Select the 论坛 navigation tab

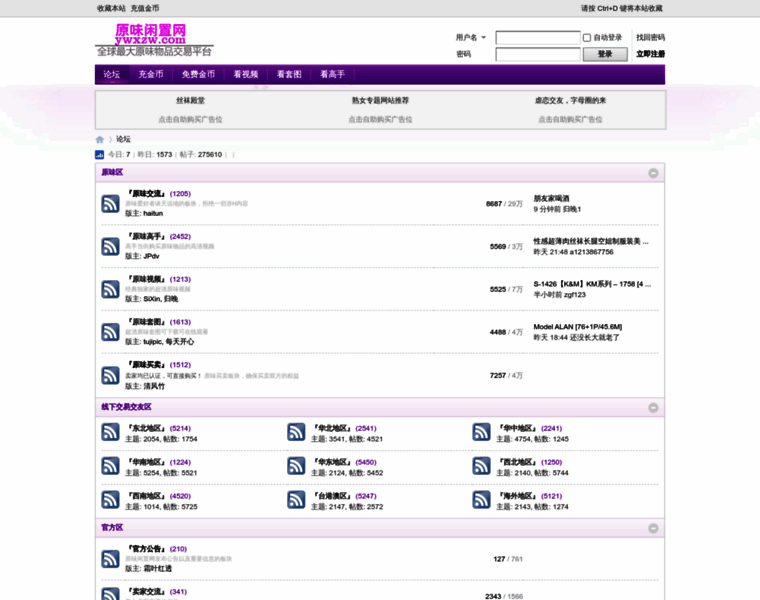point(111,74)
